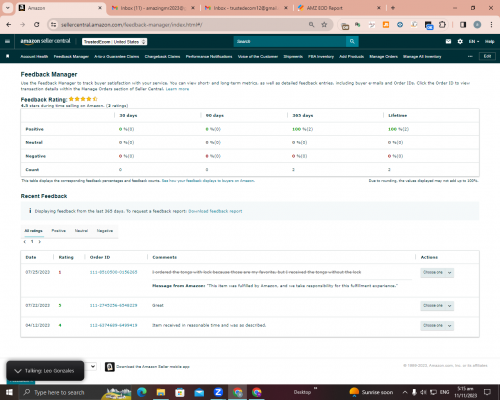Viewport: 500px width, 400px height.
Task: Open the Chrome three-dot menu
Action: [491, 25]
